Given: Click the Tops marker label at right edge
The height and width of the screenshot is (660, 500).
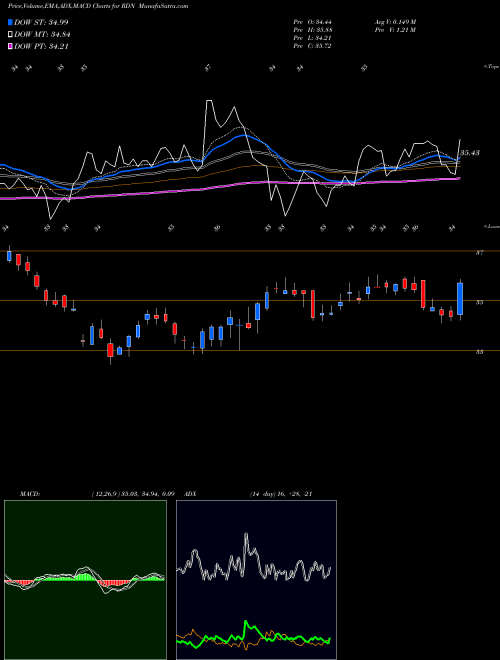Looking at the screenshot, I should pyautogui.click(x=491, y=67).
